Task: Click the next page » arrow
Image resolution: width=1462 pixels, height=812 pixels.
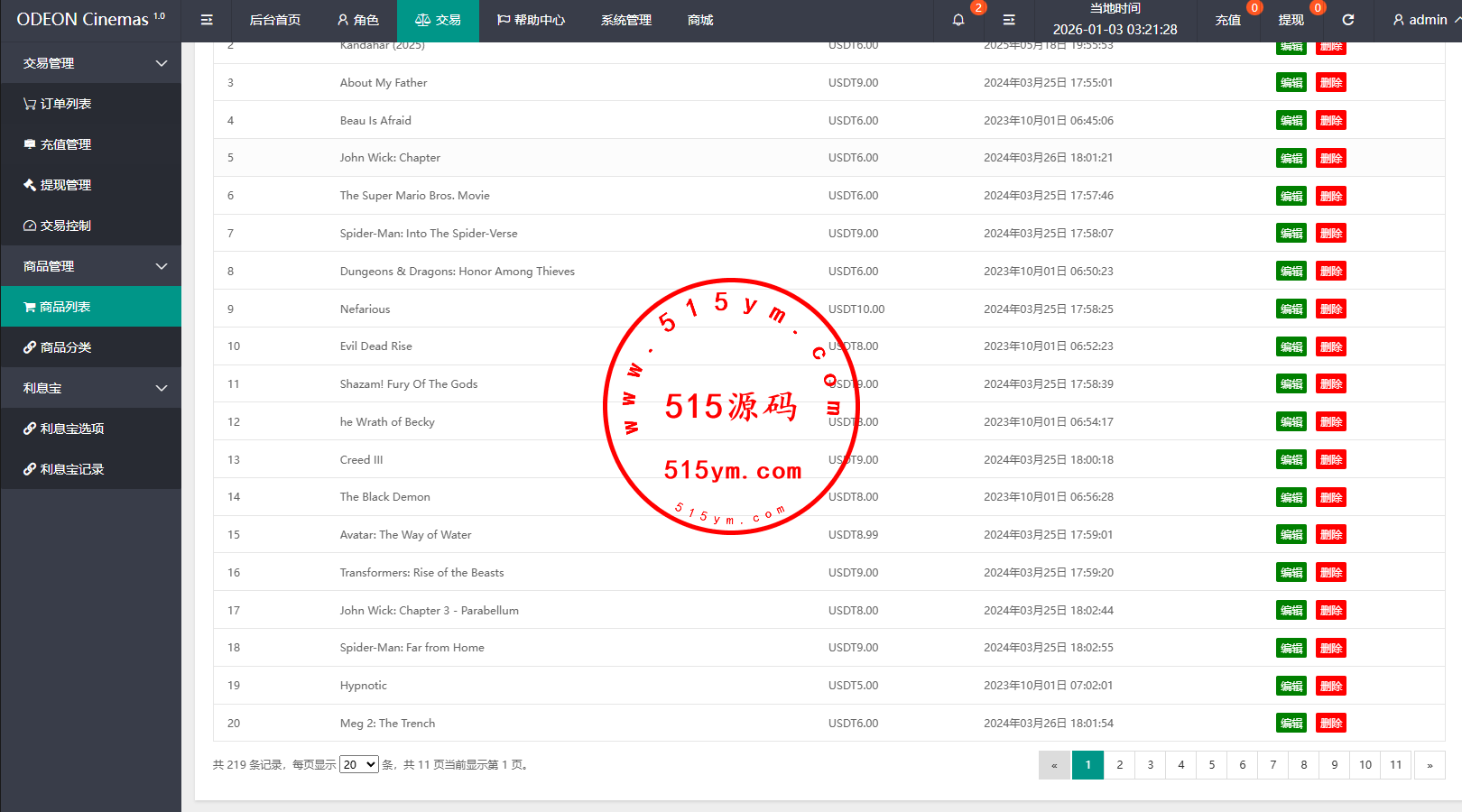Action: (x=1429, y=765)
